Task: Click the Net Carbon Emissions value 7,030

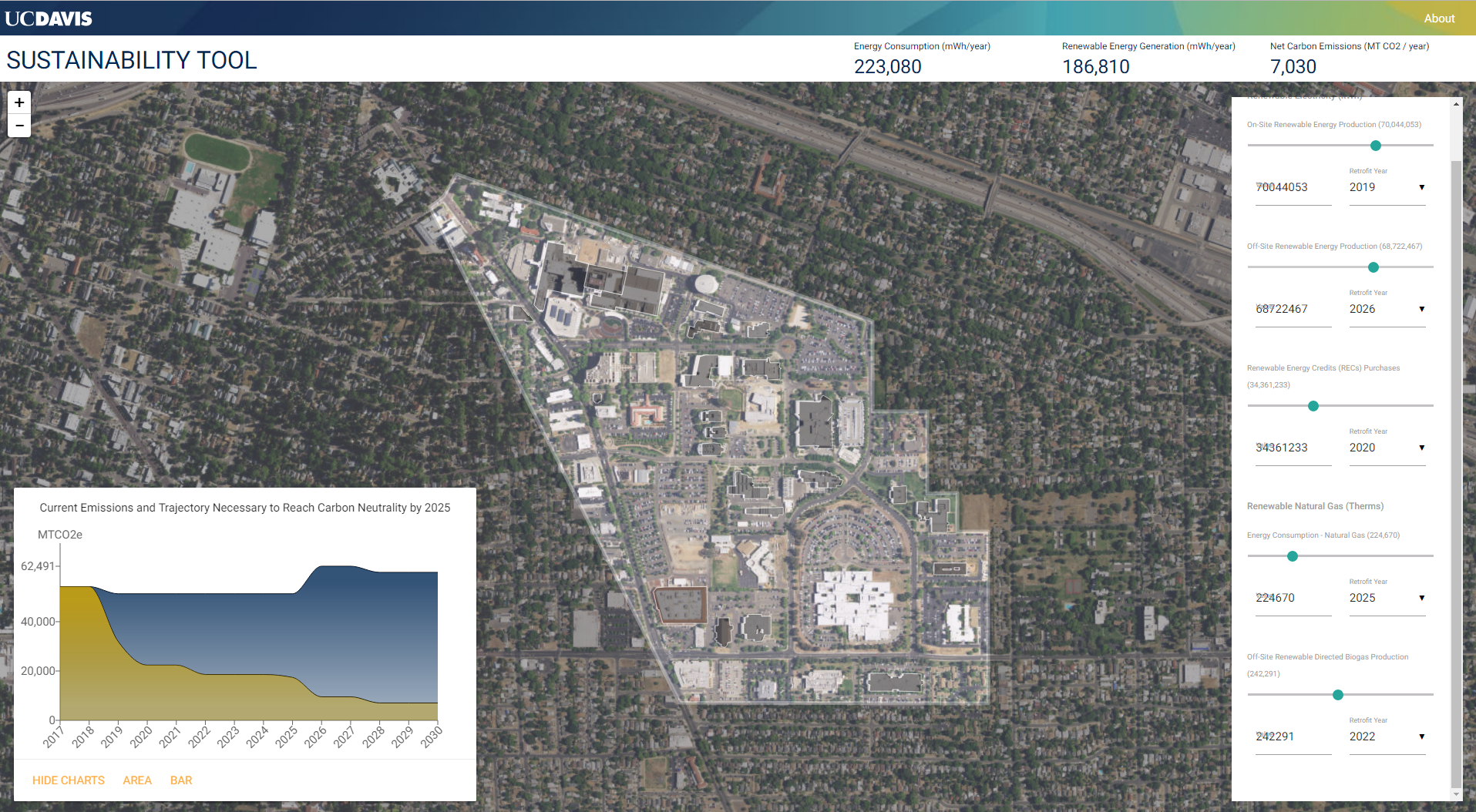Action: 1293,67
